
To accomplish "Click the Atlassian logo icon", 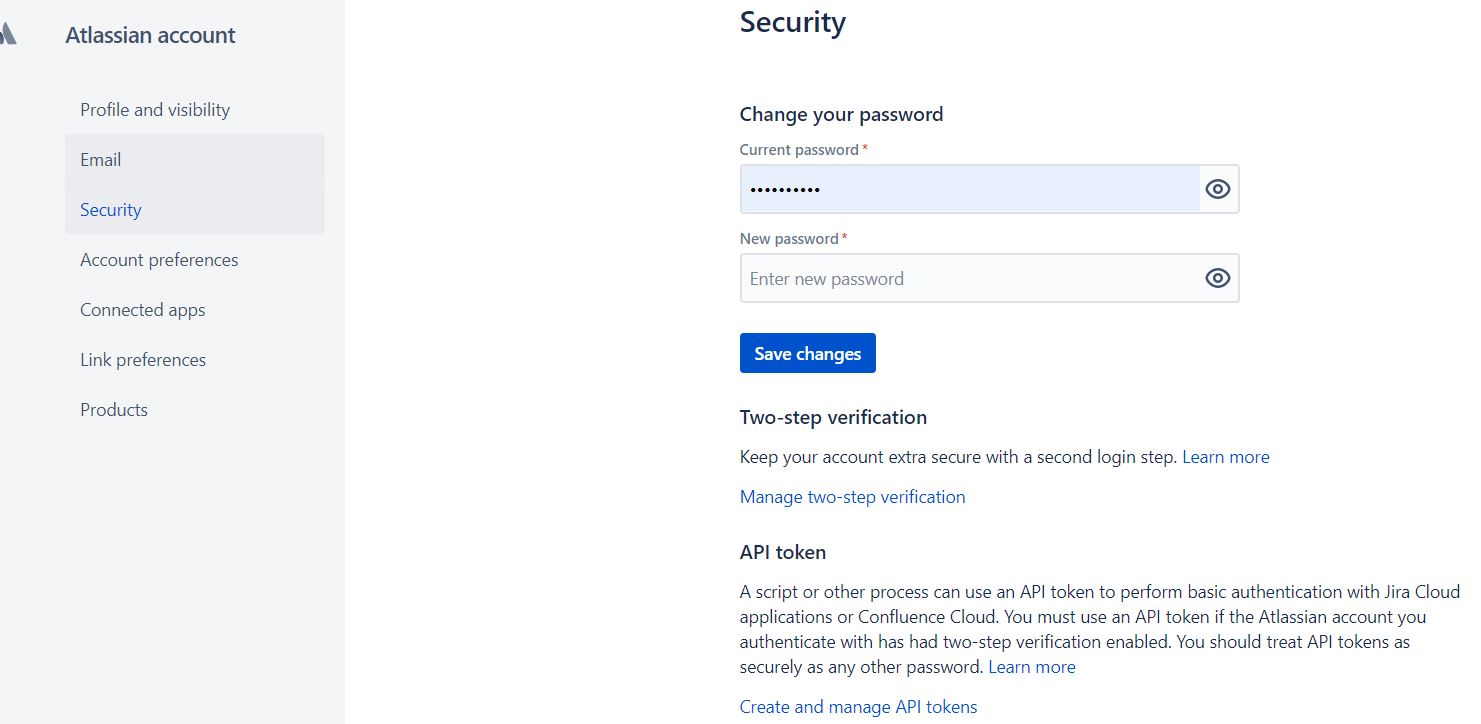I will pyautogui.click(x=8, y=35).
